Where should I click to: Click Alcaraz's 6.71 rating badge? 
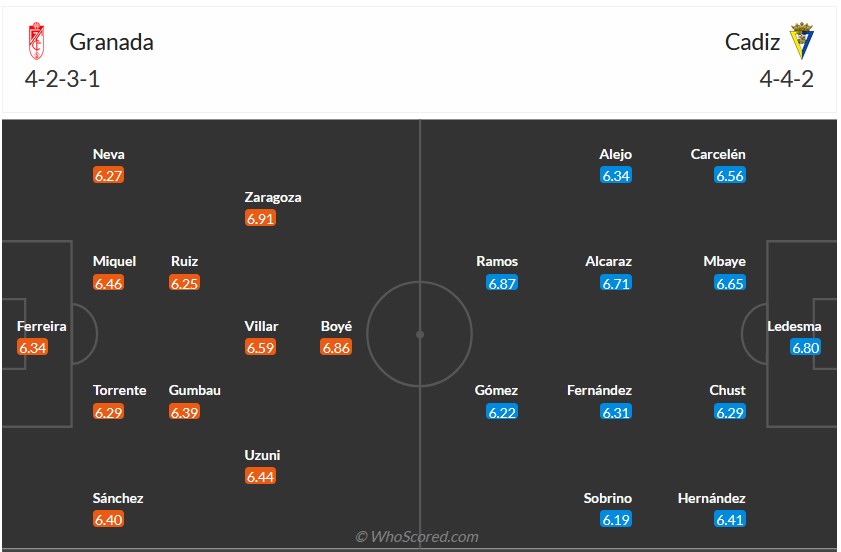616,283
